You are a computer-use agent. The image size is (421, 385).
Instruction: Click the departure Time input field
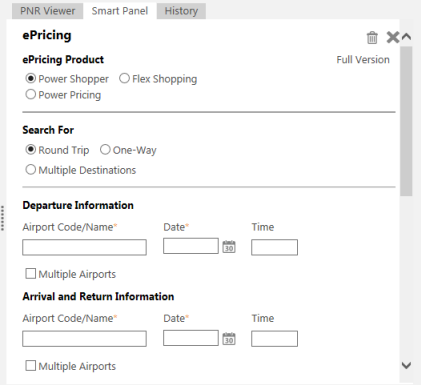274,247
